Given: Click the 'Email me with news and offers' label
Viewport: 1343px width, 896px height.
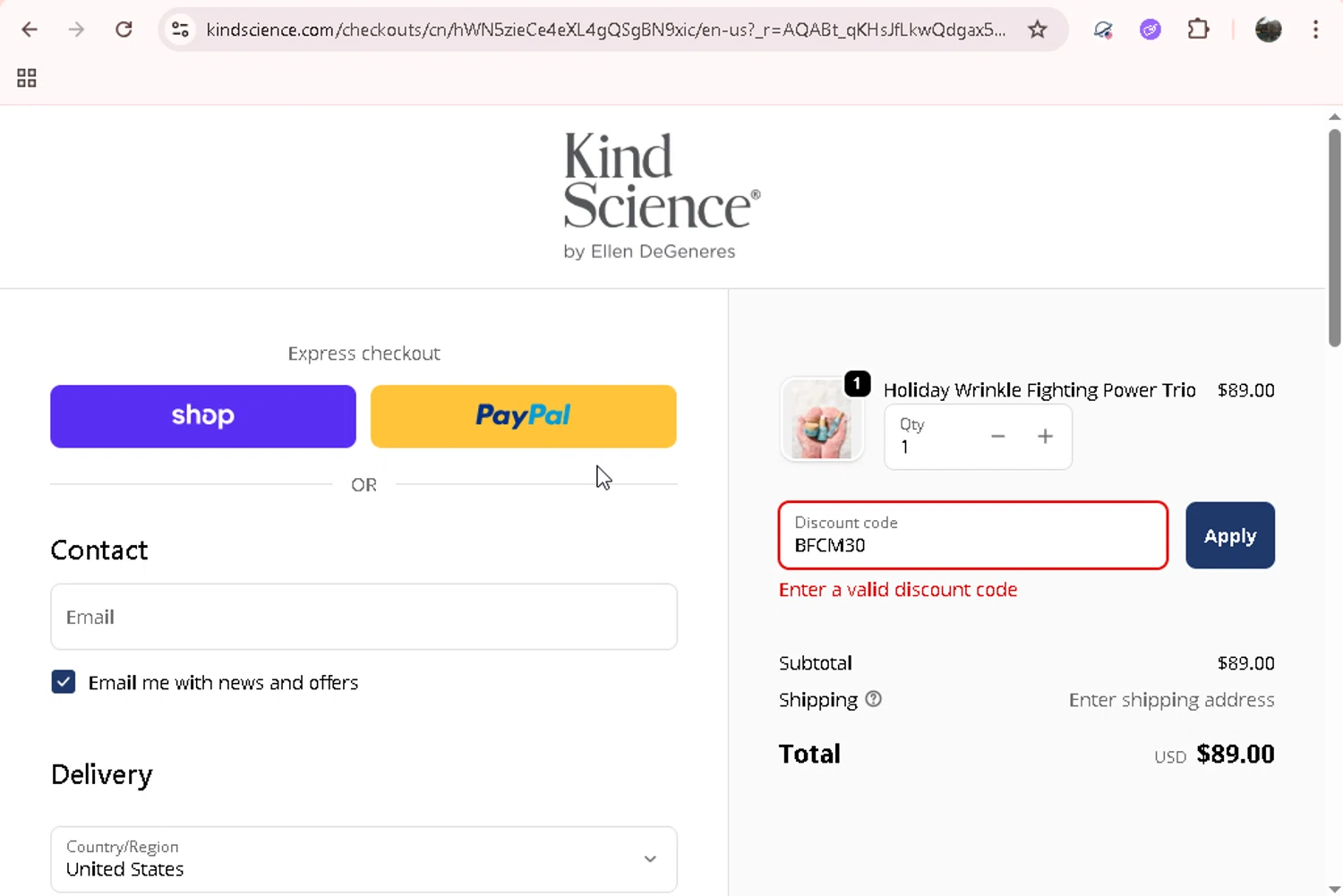Looking at the screenshot, I should click(x=223, y=683).
